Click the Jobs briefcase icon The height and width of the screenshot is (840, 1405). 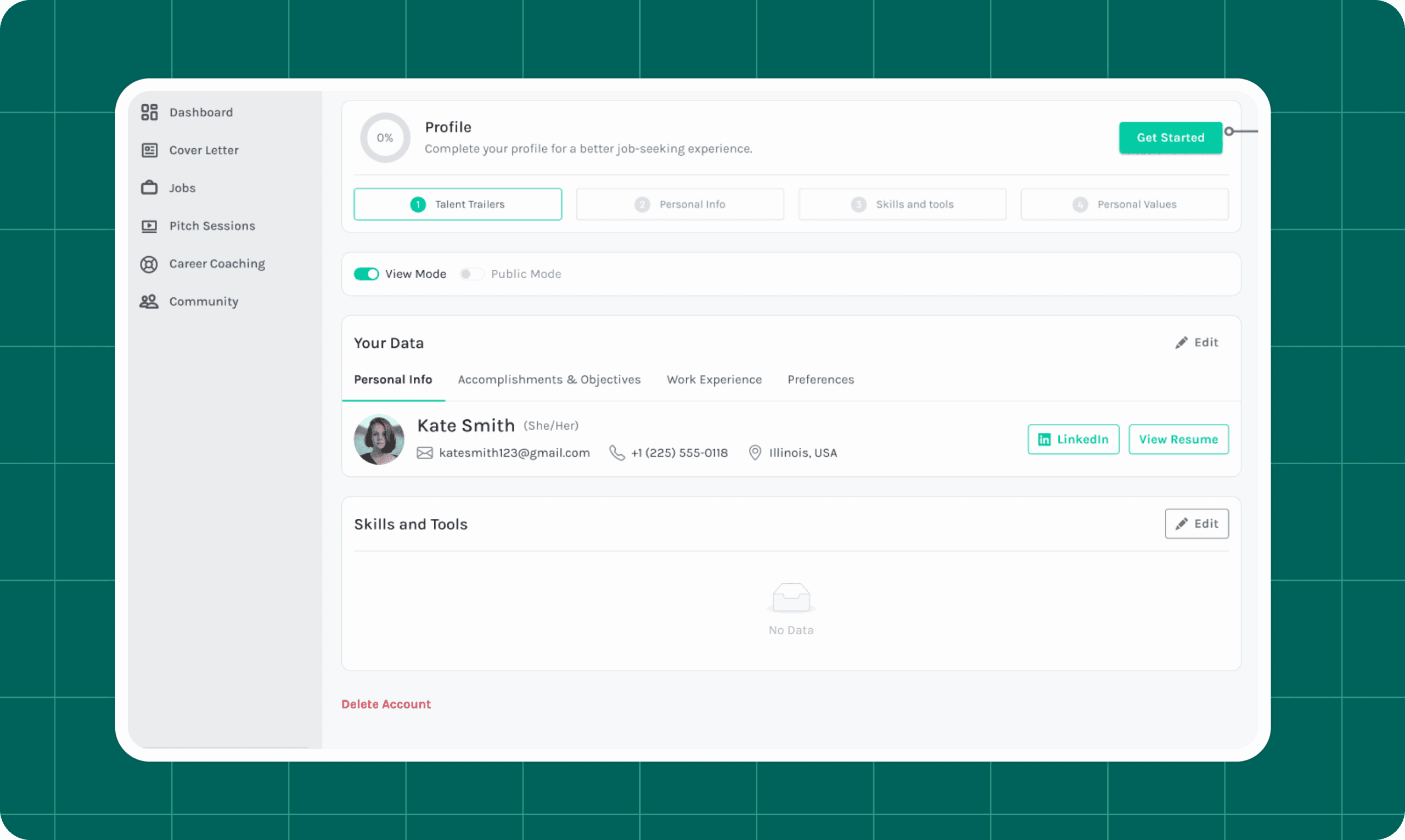149,187
